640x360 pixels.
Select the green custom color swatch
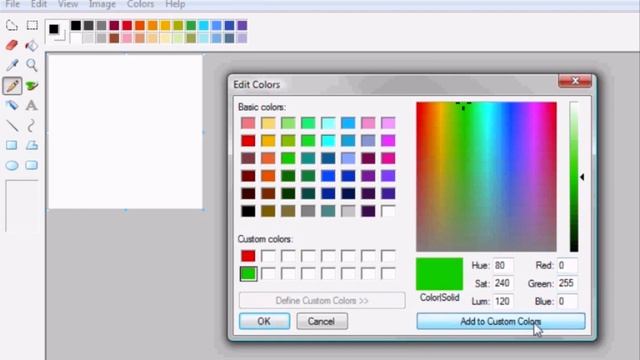(248, 273)
